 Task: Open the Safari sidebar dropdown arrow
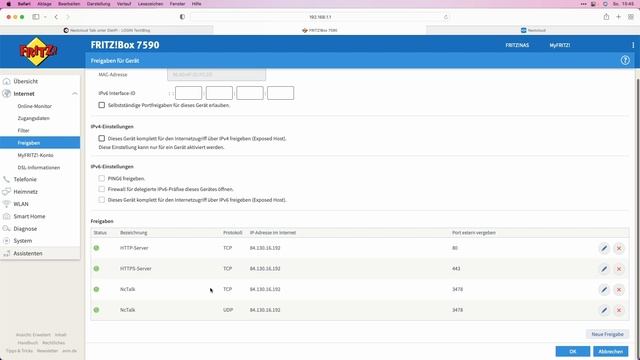coord(45,17)
